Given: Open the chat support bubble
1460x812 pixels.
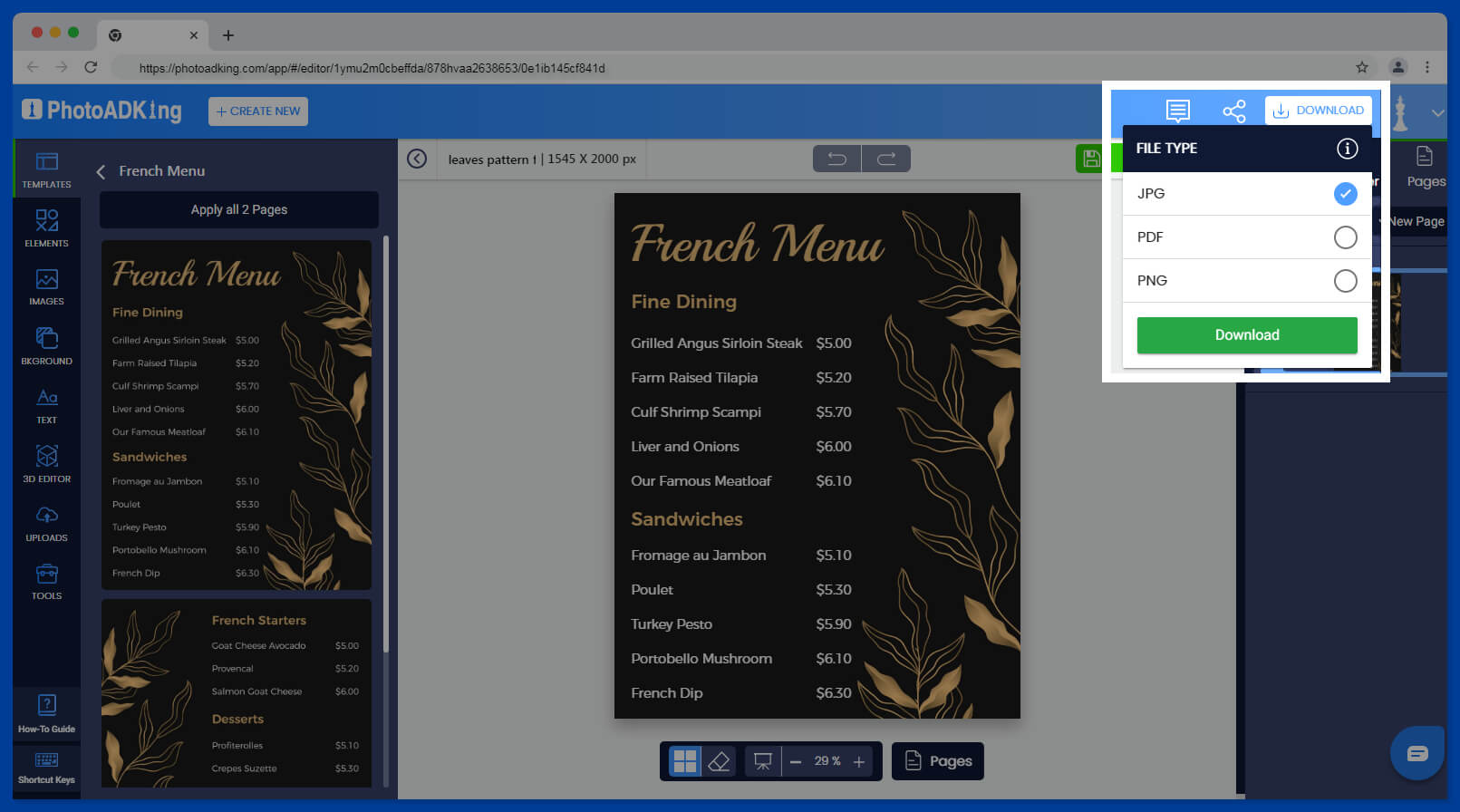Looking at the screenshot, I should coord(1417,753).
